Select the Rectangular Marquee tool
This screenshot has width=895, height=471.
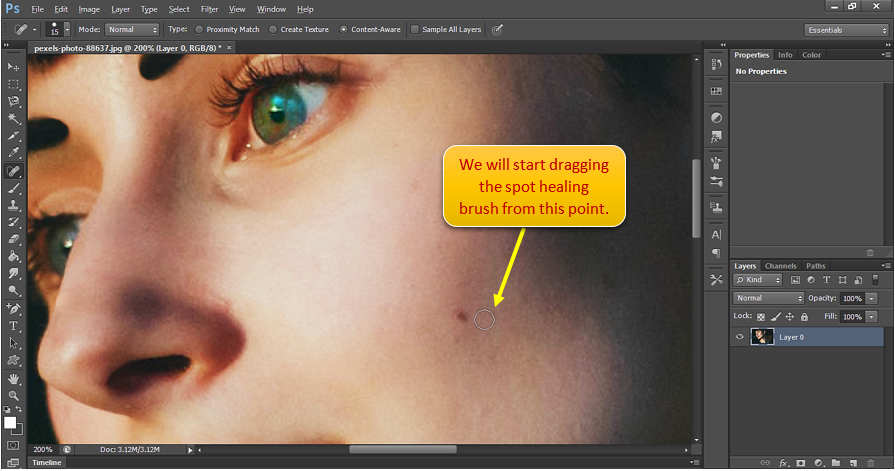coord(13,84)
